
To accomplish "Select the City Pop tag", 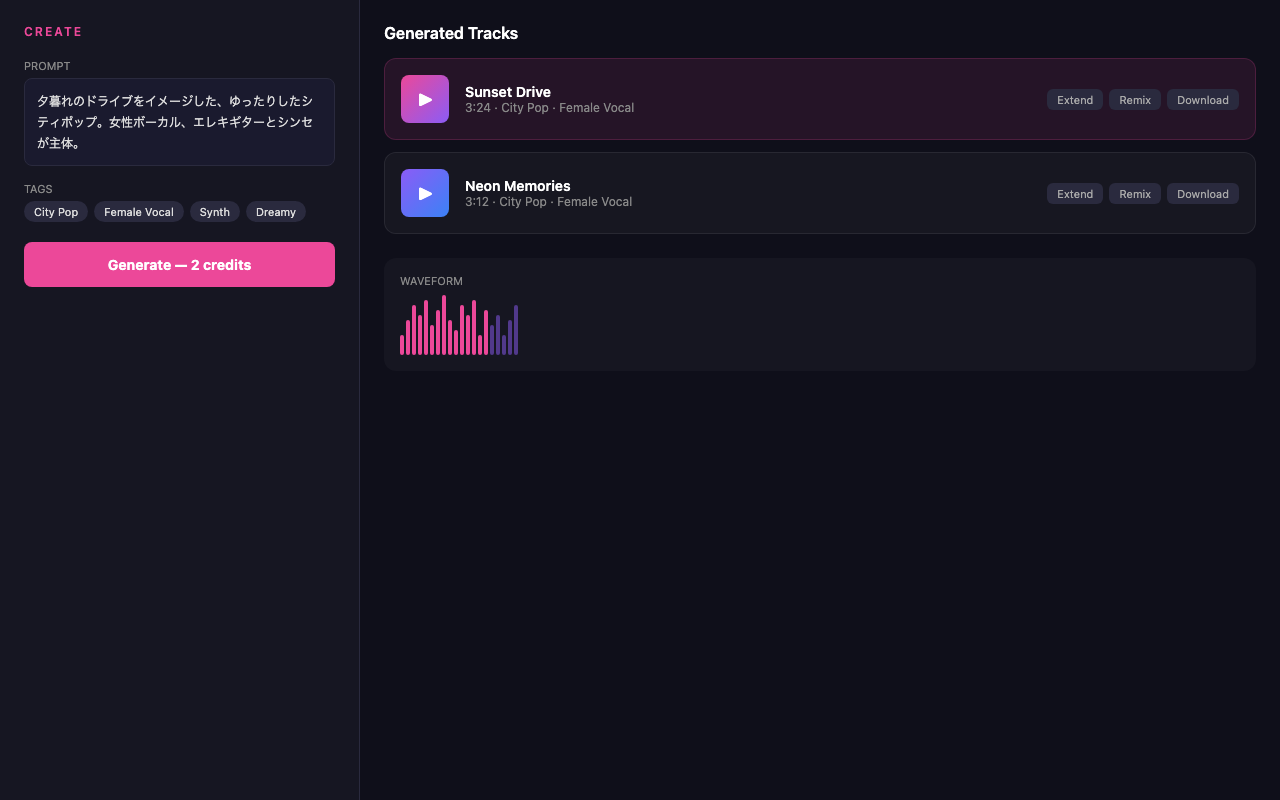I will click(x=55, y=211).
